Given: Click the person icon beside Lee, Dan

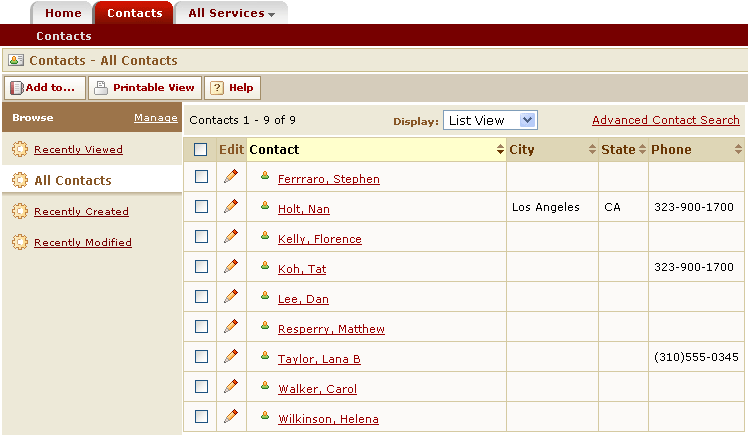Looking at the screenshot, I should (x=265, y=296).
